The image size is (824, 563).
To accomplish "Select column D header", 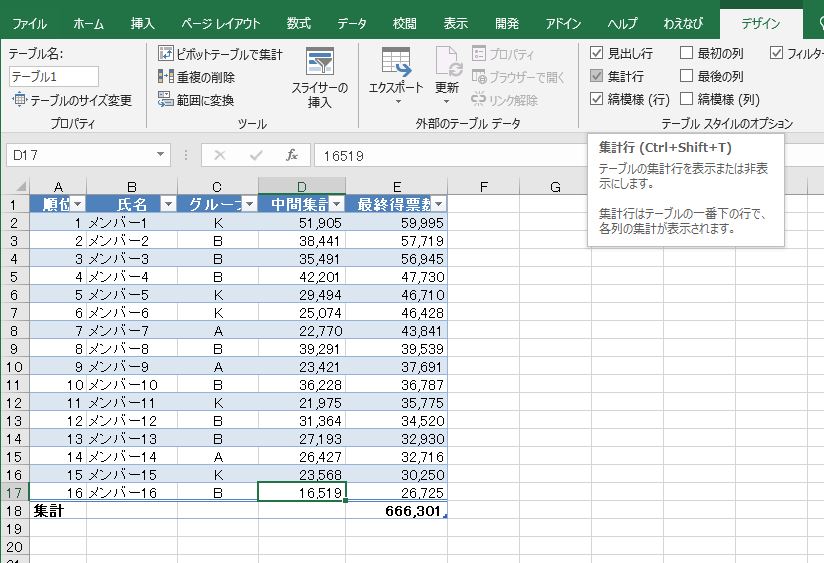I will pyautogui.click(x=302, y=187).
